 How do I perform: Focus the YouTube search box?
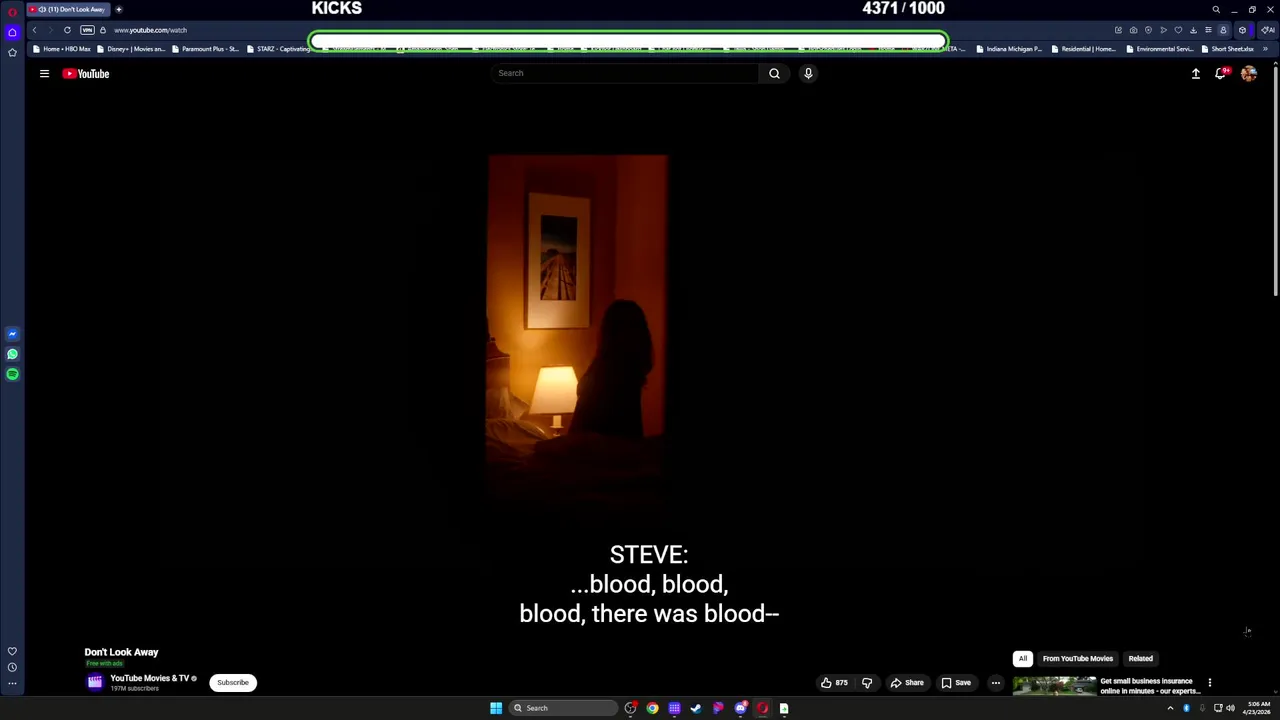(625, 73)
